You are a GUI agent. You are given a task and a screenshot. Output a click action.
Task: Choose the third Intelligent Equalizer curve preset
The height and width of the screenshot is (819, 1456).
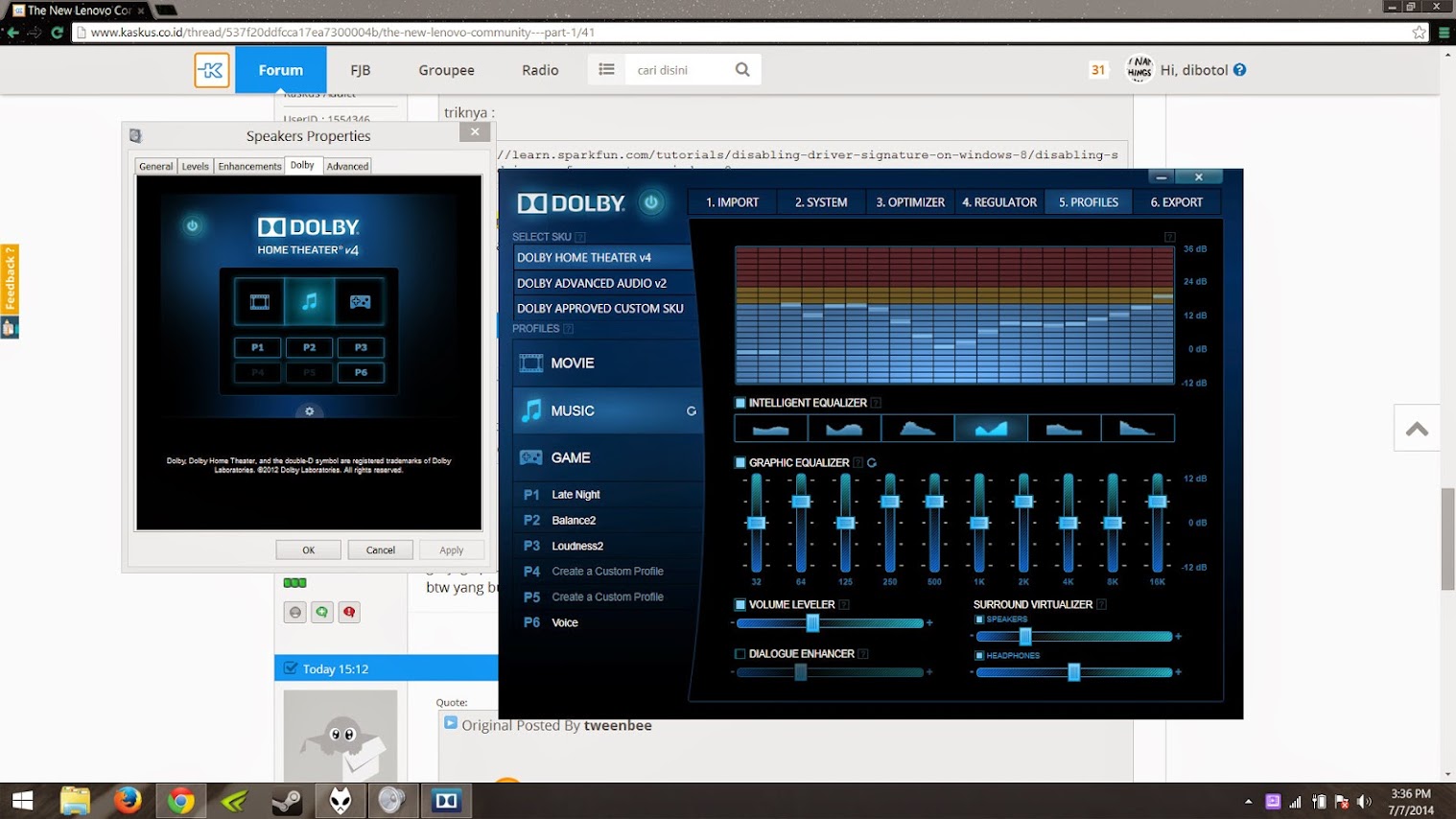(x=918, y=428)
